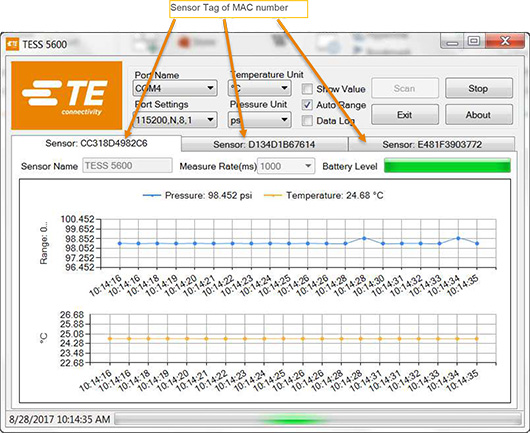Maximize the TESS 5600 window
Image resolution: width=530 pixels, height=433 pixels.
tap(474, 41)
